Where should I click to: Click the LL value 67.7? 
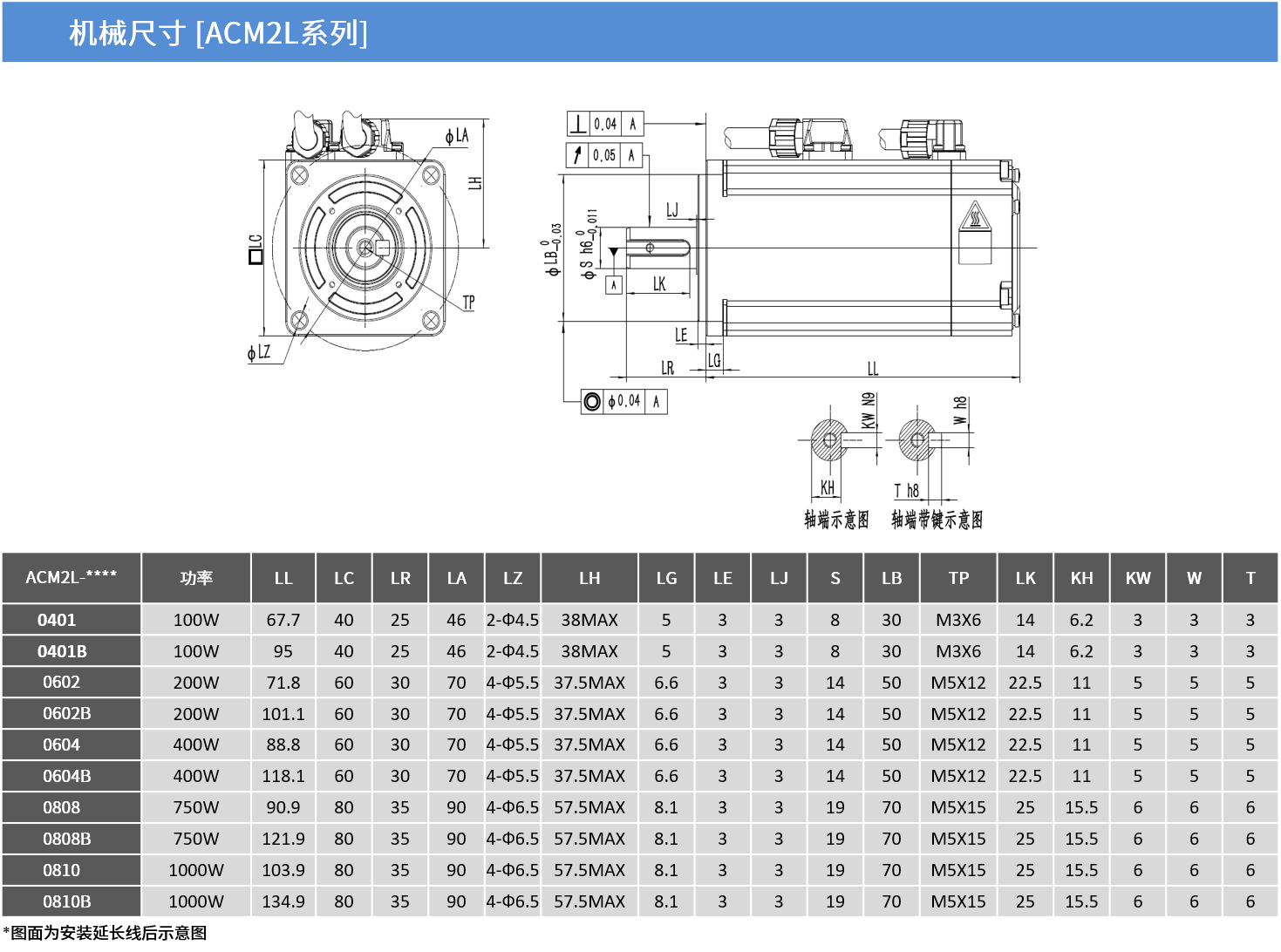(283, 620)
